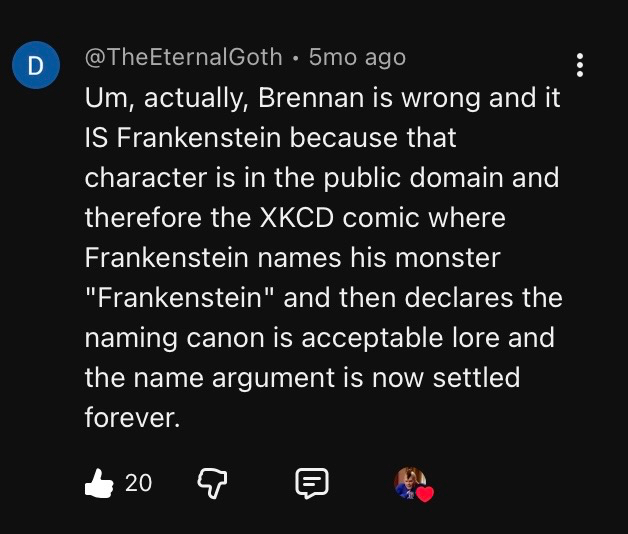
Task: Click the red heart badge
Action: point(424,493)
